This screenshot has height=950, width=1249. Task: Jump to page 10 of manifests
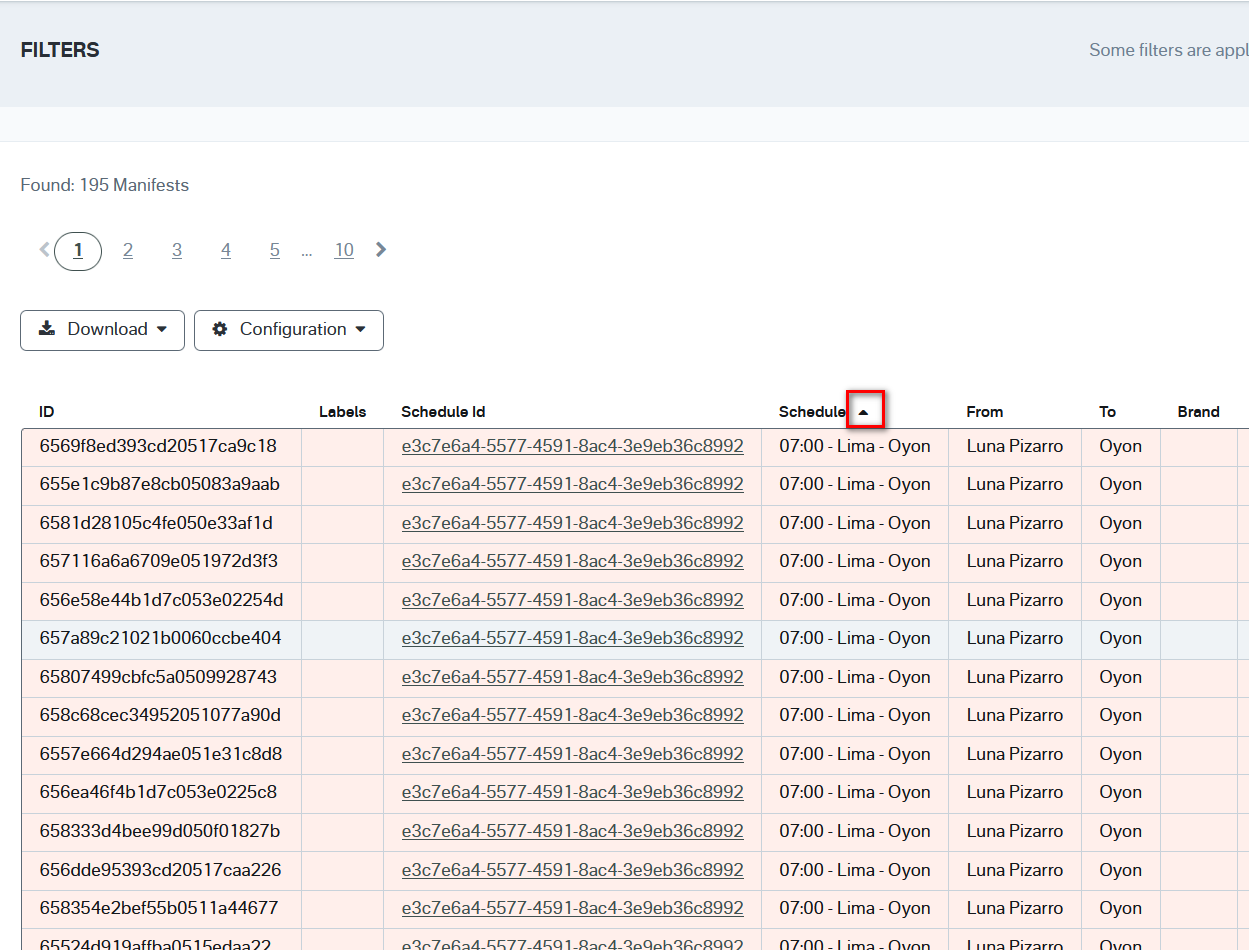click(x=344, y=251)
